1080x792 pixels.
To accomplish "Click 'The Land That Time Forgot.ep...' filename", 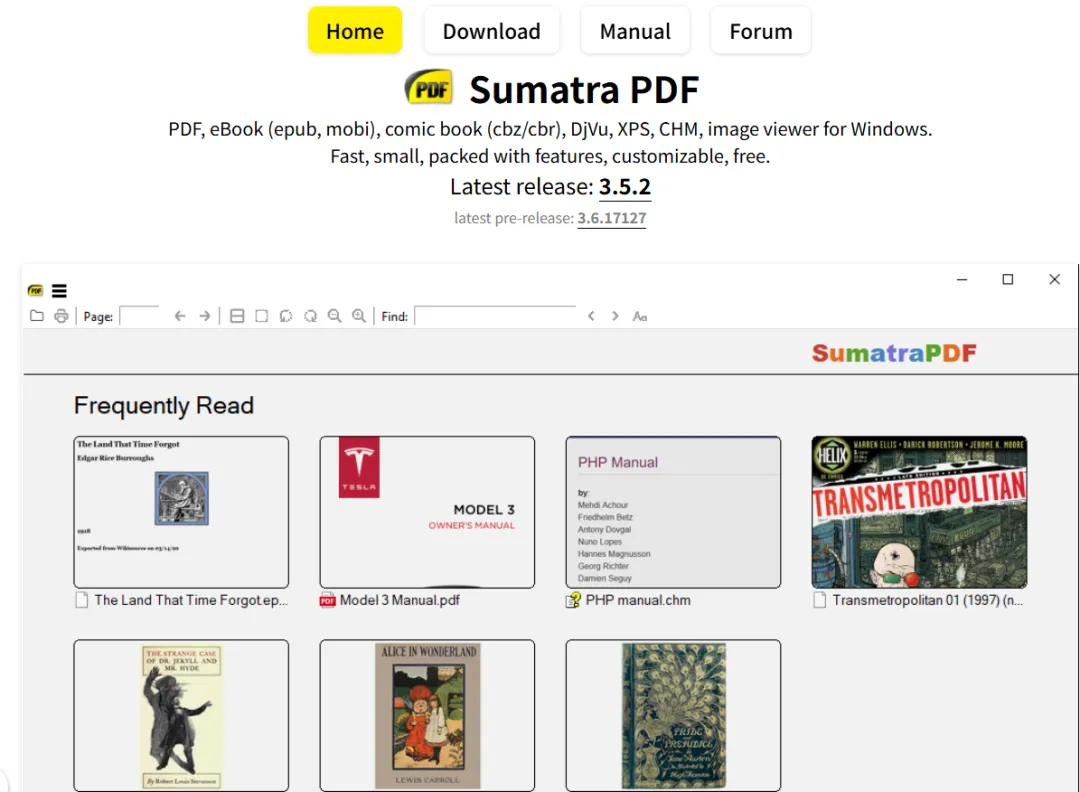I will coord(191,600).
